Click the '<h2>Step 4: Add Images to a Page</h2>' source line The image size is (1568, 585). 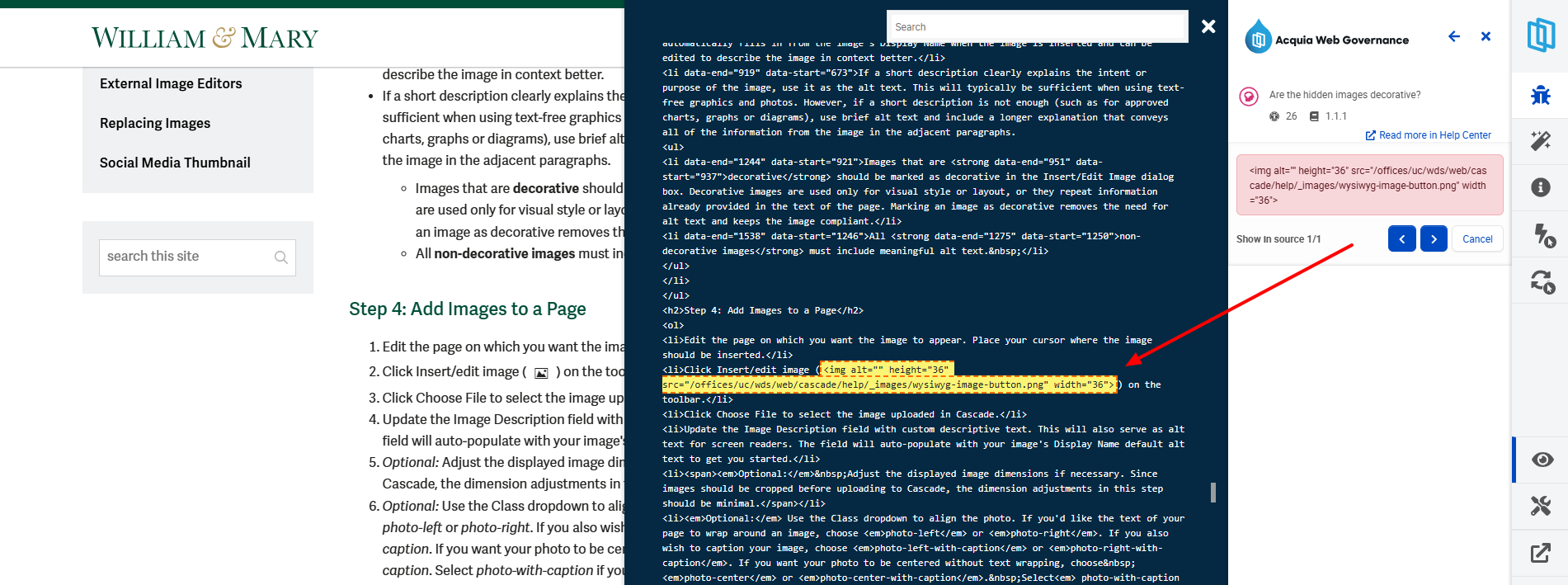coord(763,310)
